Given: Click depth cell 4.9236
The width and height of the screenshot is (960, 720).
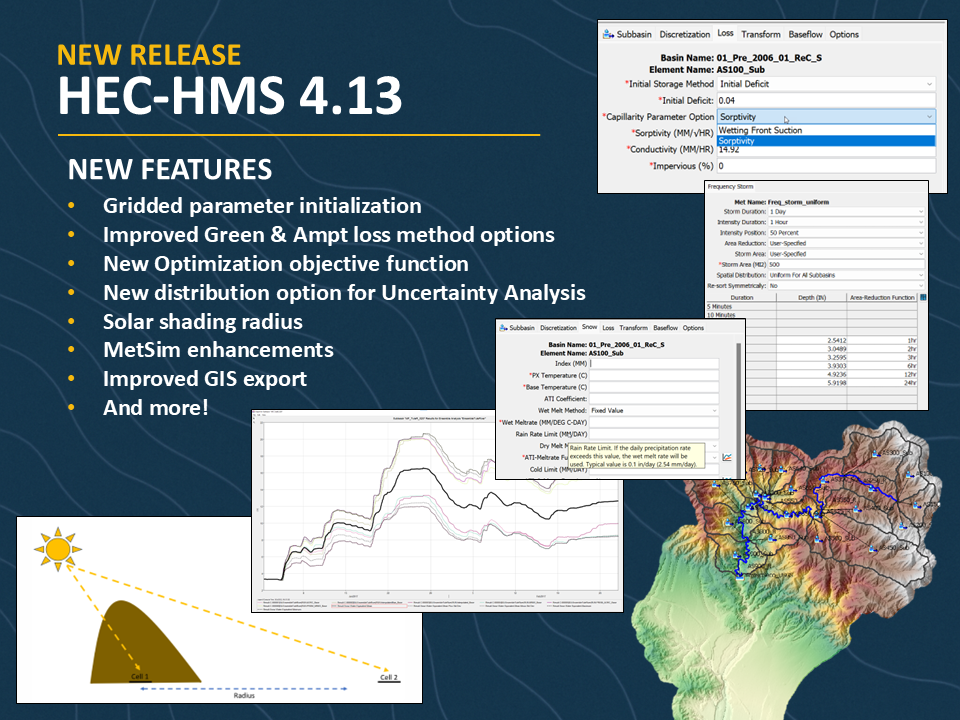Looking at the screenshot, I should click(812, 374).
